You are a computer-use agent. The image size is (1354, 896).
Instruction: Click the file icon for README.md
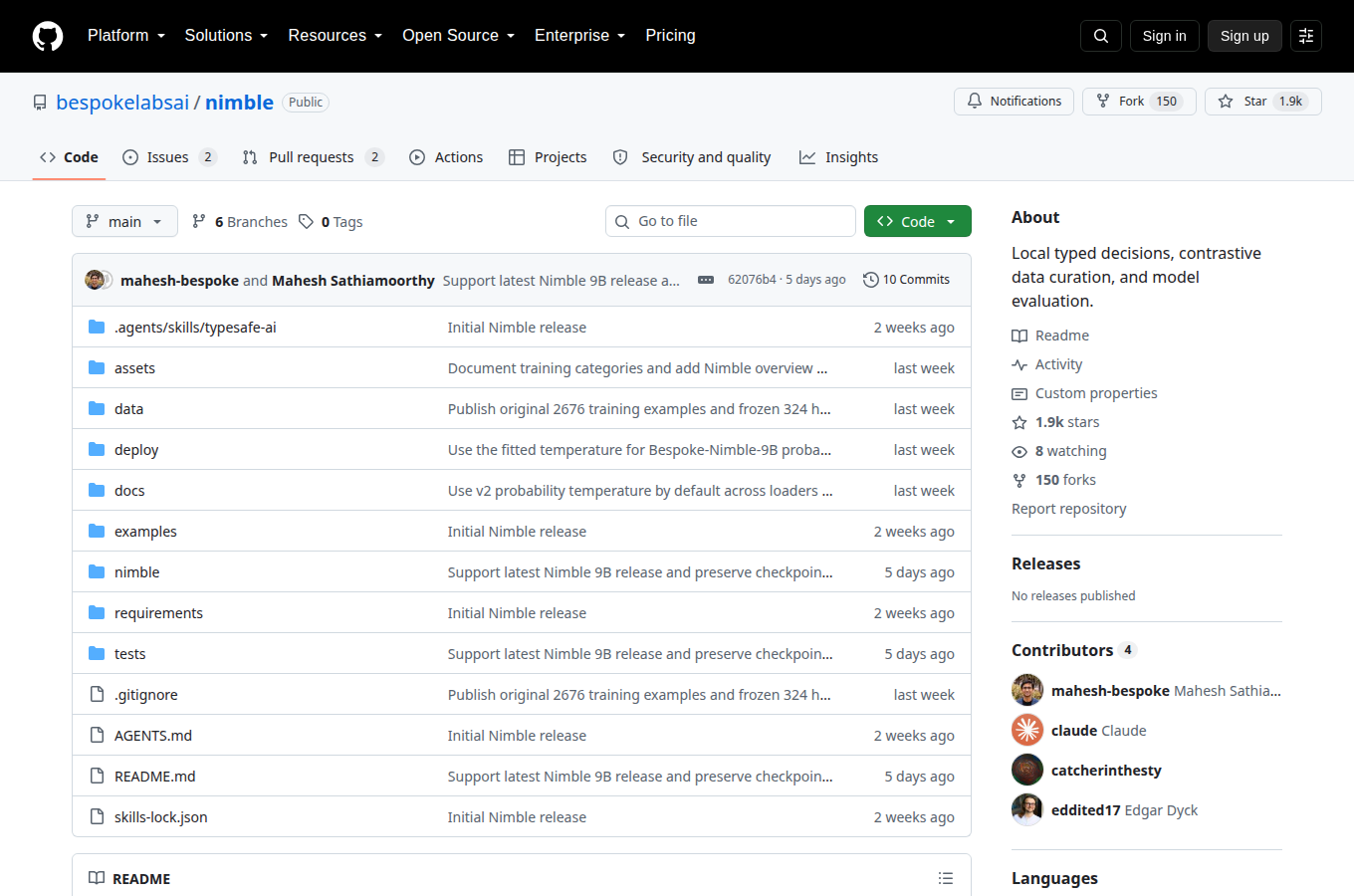pyautogui.click(x=97, y=776)
